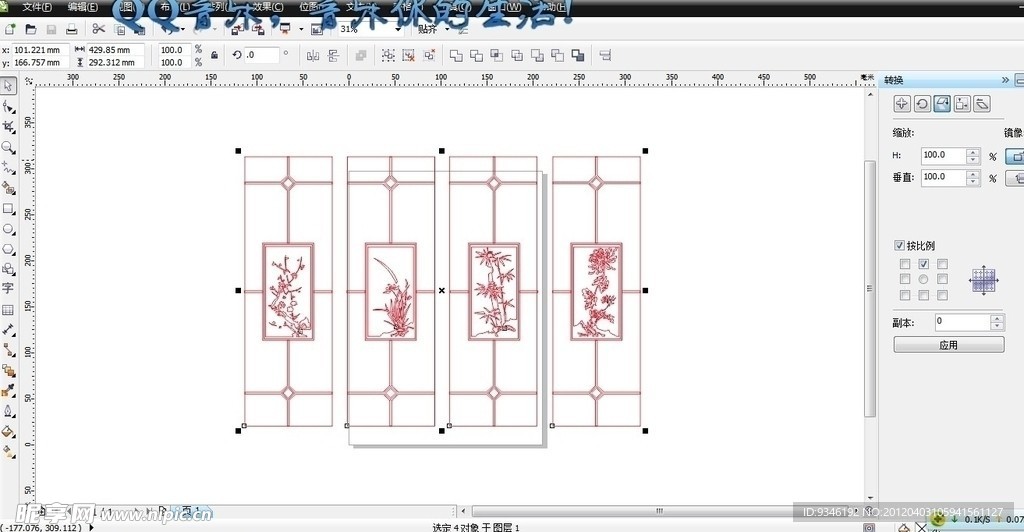
Task: Select the Zoom tool in toolbox
Action: [x=8, y=147]
